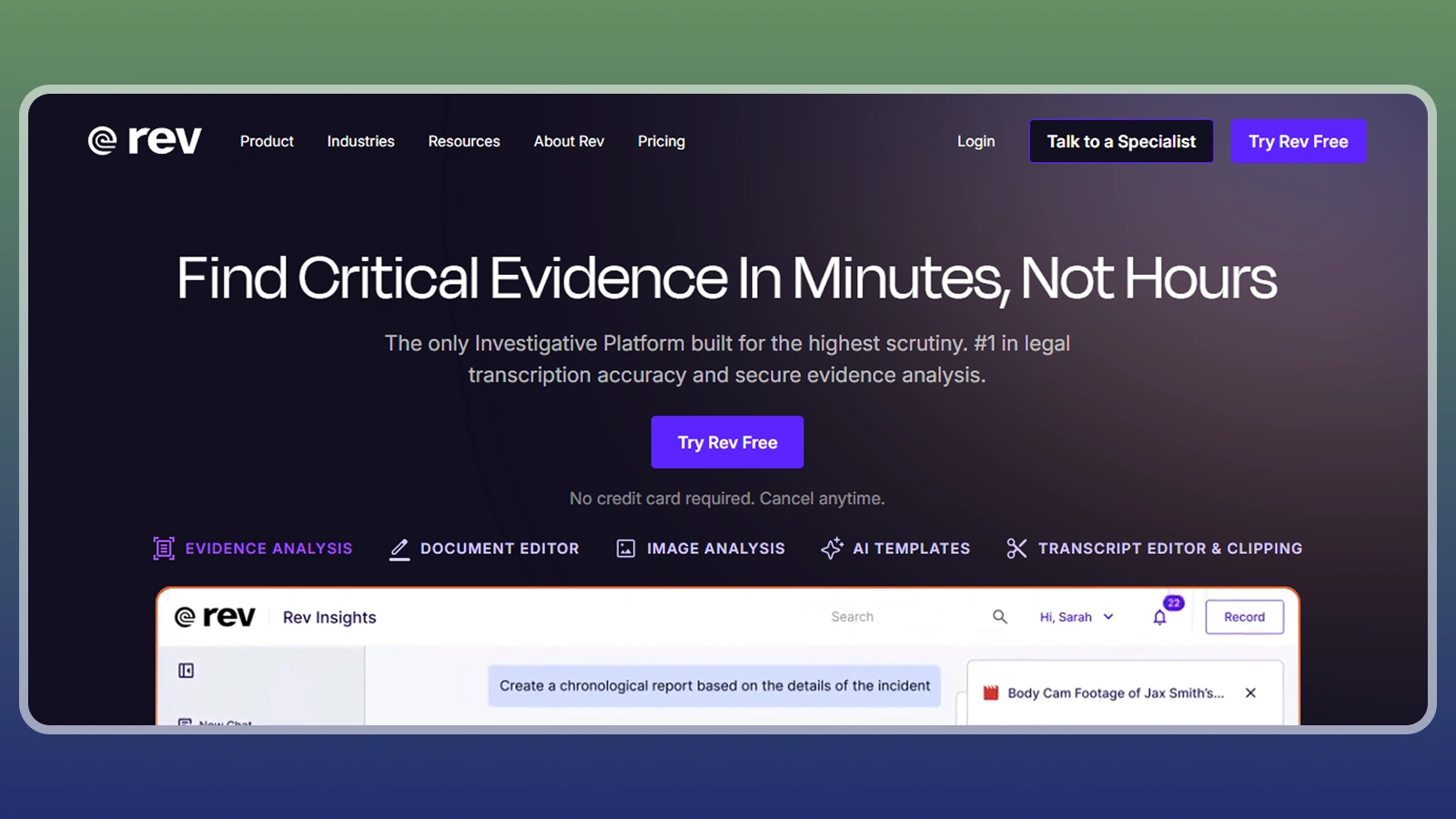Open the Product menu
This screenshot has width=1456, height=819.
[267, 141]
